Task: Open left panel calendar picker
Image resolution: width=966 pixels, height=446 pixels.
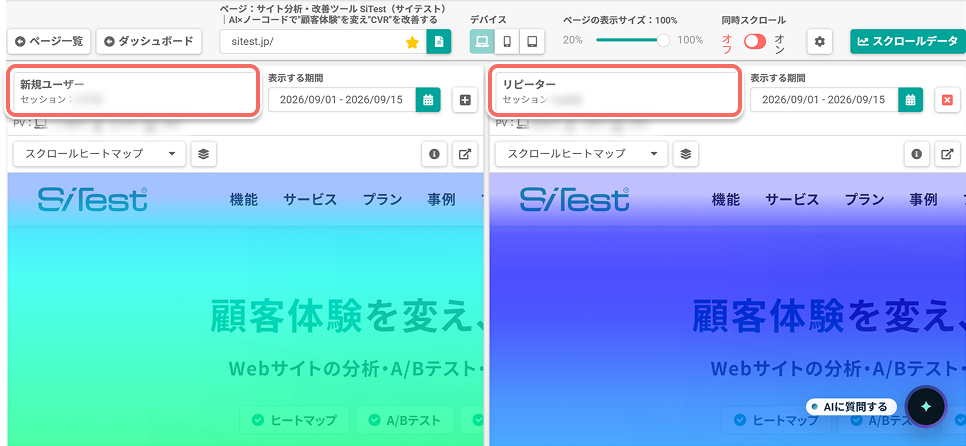Action: click(428, 99)
